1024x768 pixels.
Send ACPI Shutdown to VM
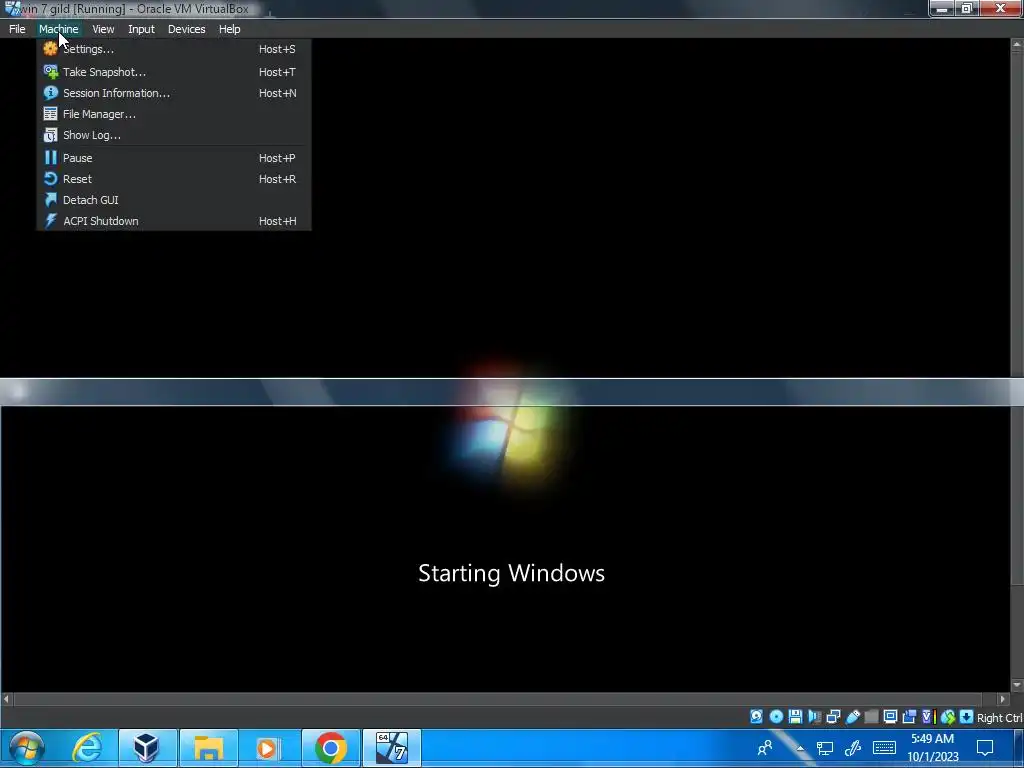173,221
